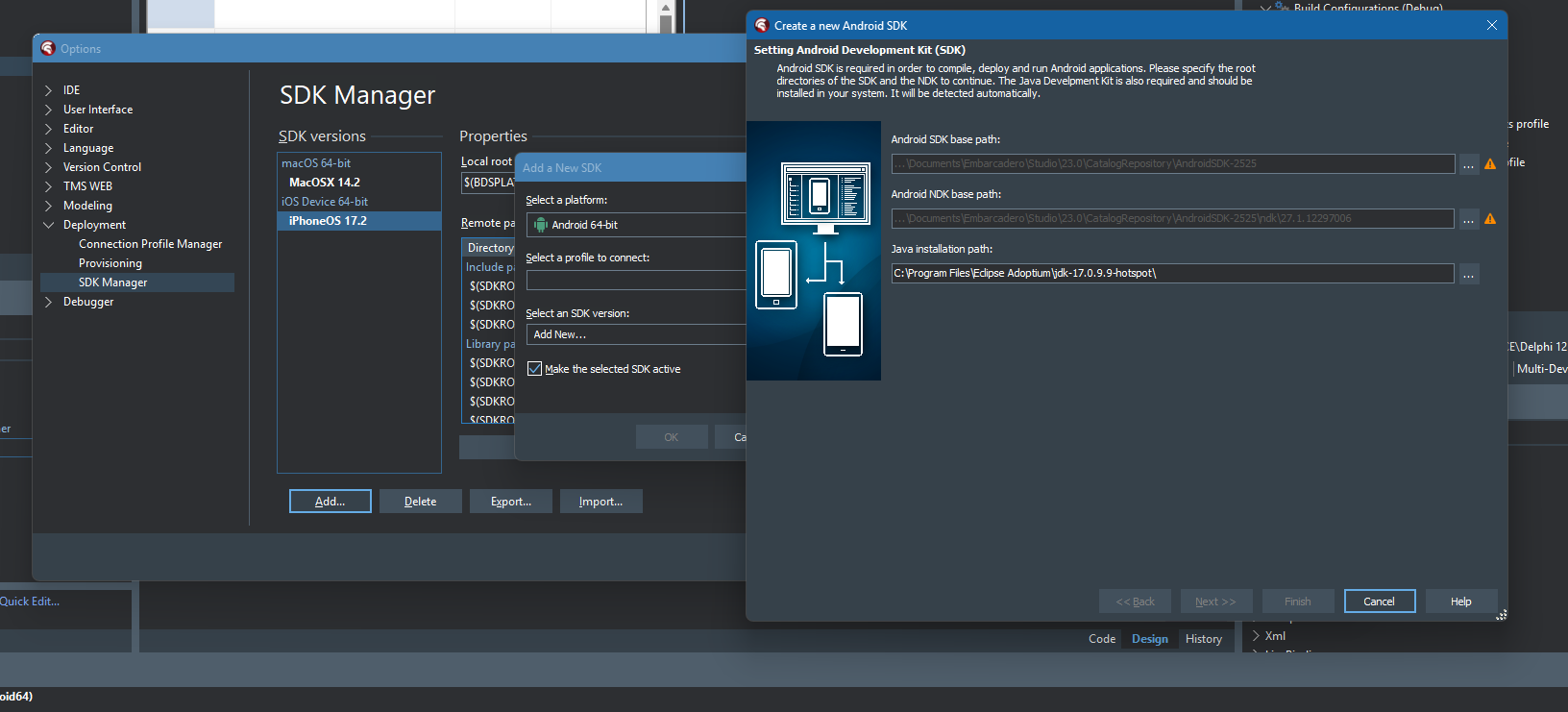Open the Select an SDK version dropdown

pyautogui.click(x=636, y=334)
